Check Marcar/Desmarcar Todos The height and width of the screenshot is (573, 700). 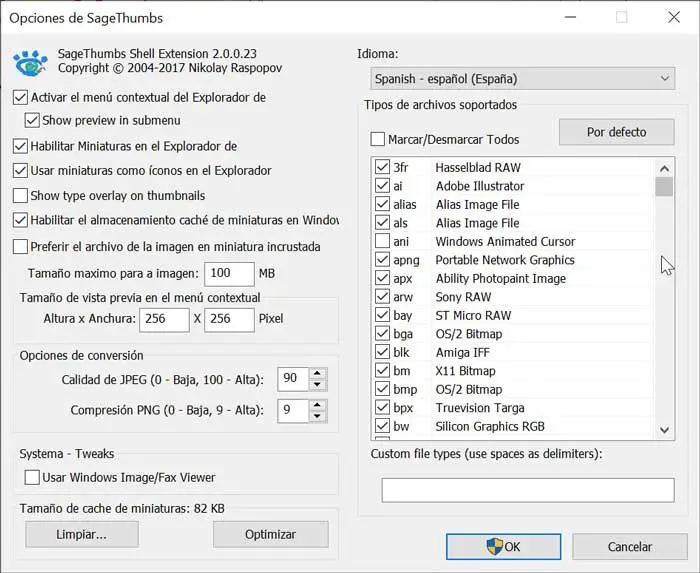pos(377,139)
